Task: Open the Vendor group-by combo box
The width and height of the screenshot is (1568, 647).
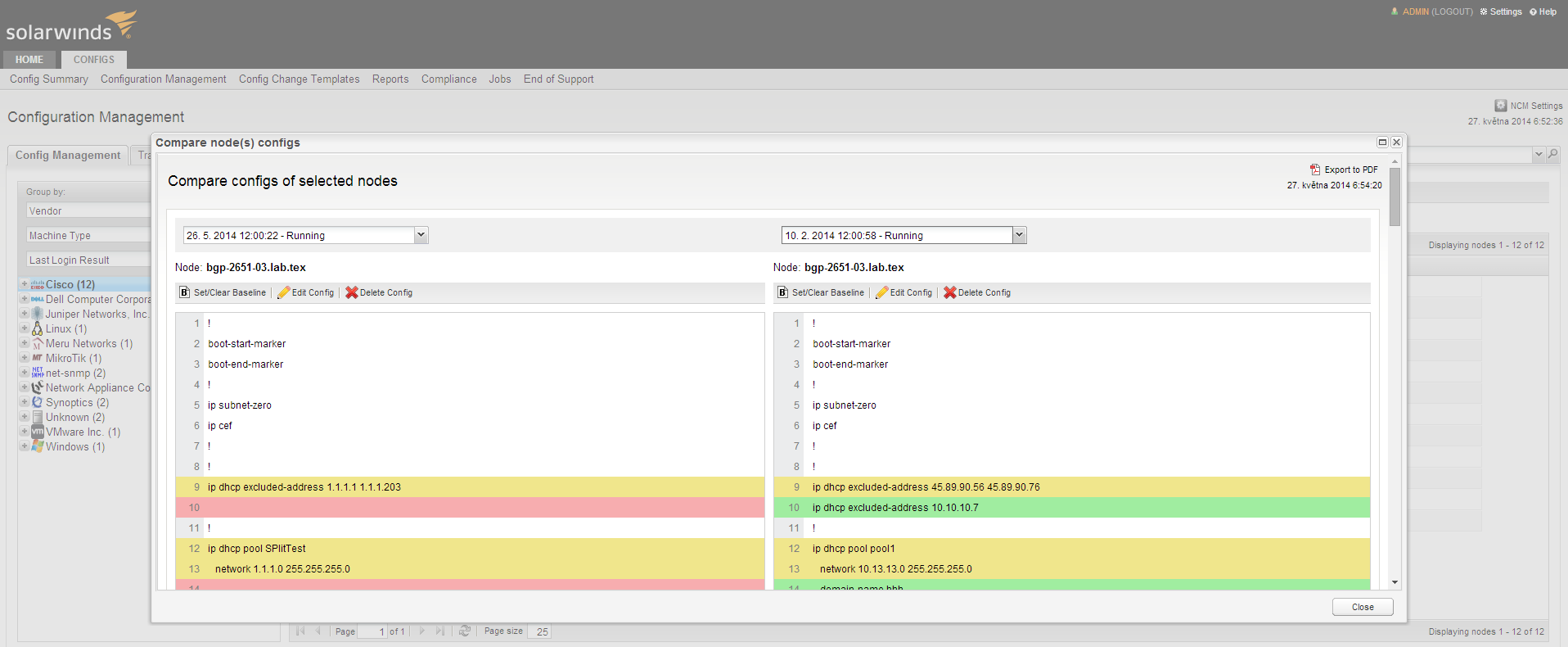Action: point(88,210)
